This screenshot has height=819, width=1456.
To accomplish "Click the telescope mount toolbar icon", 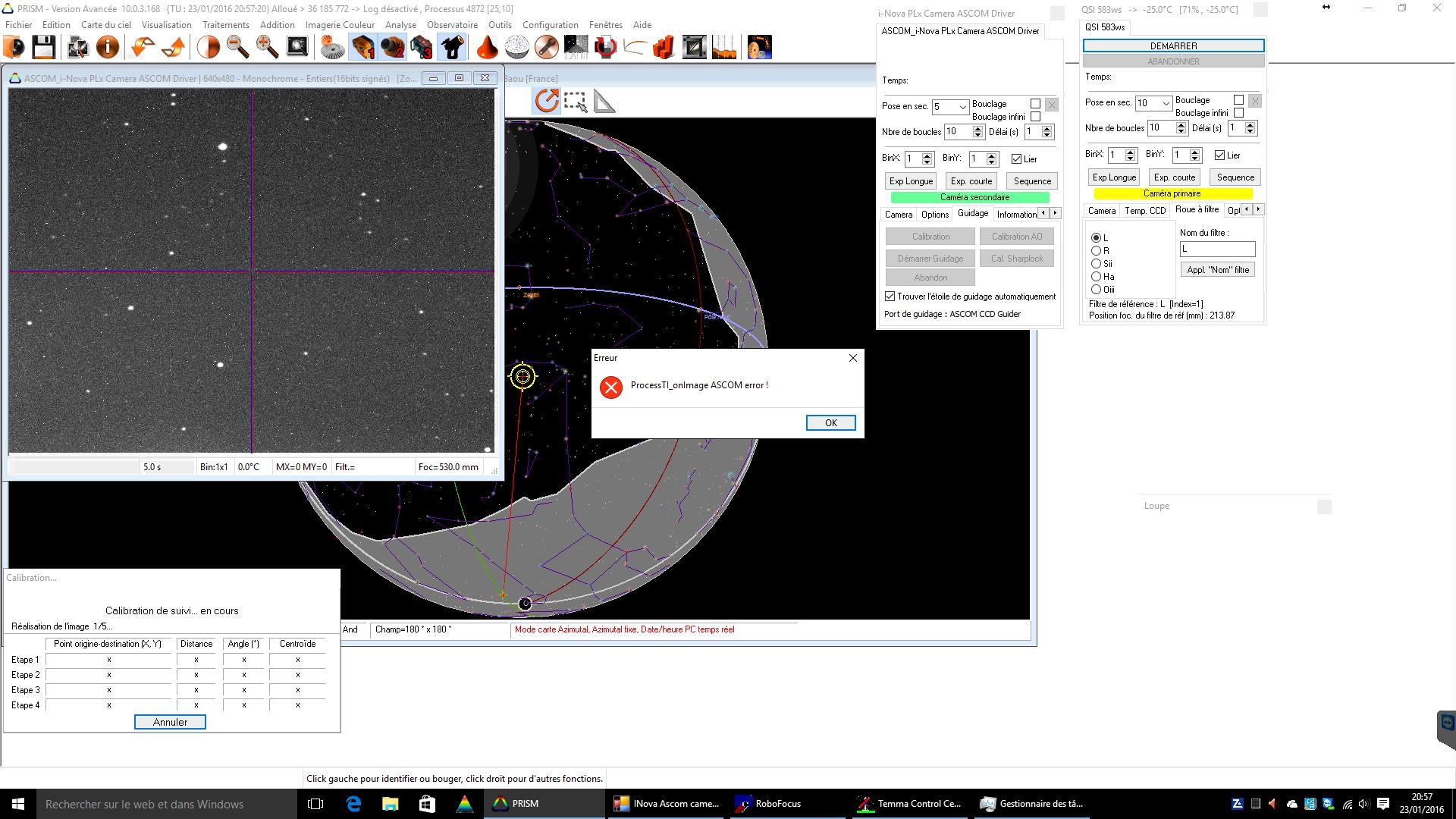I will pyautogui.click(x=453, y=47).
